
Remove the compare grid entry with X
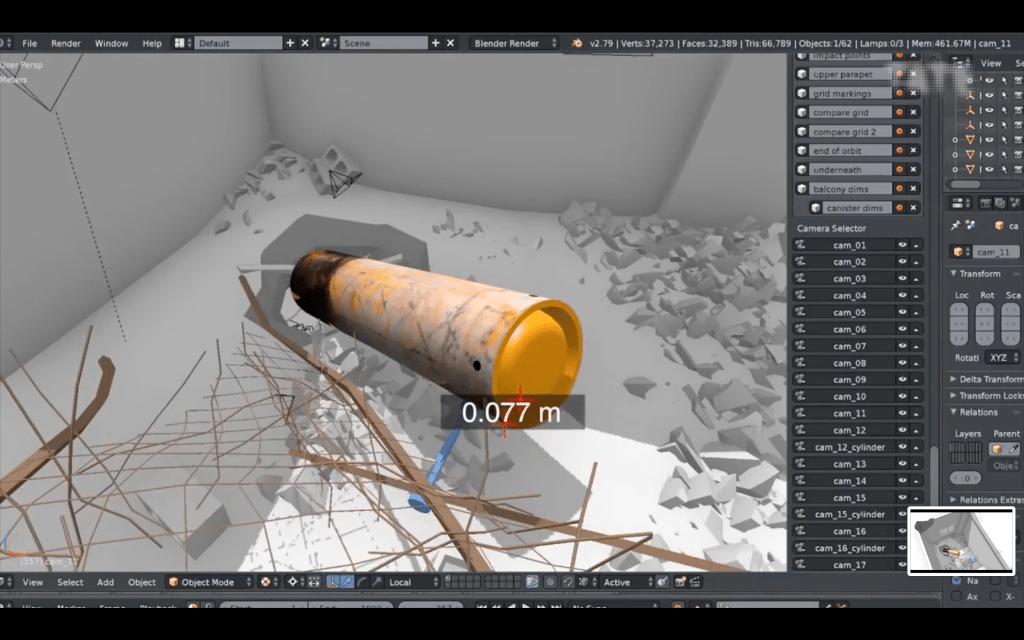tap(913, 113)
